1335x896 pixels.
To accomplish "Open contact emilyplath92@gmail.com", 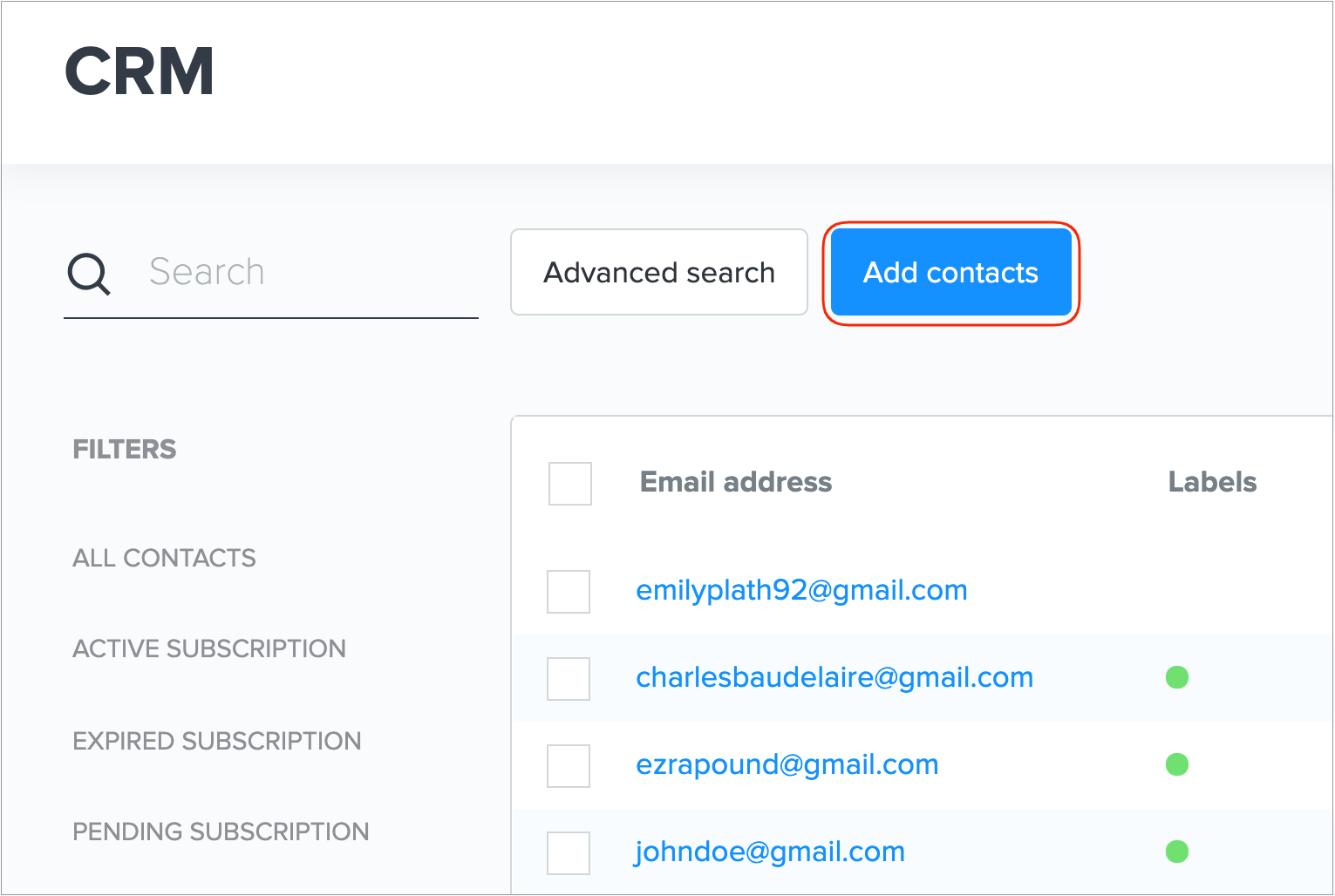I will pos(801,590).
